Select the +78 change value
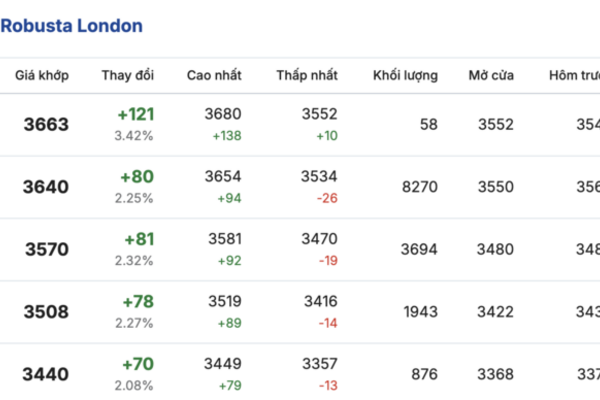This screenshot has height=400, width=600. (137, 302)
